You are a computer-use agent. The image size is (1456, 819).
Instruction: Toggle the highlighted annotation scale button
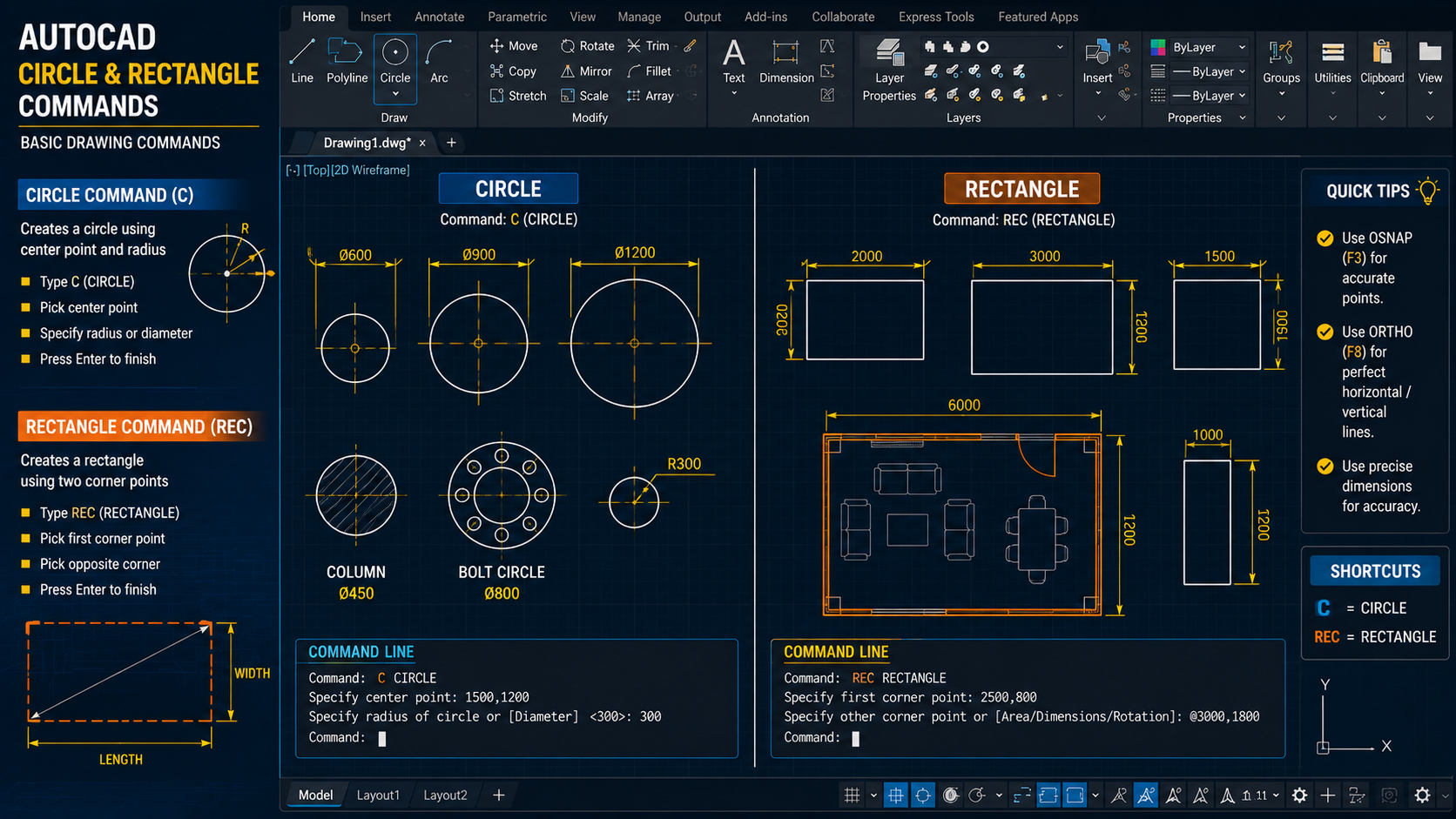pyautogui.click(x=1146, y=795)
